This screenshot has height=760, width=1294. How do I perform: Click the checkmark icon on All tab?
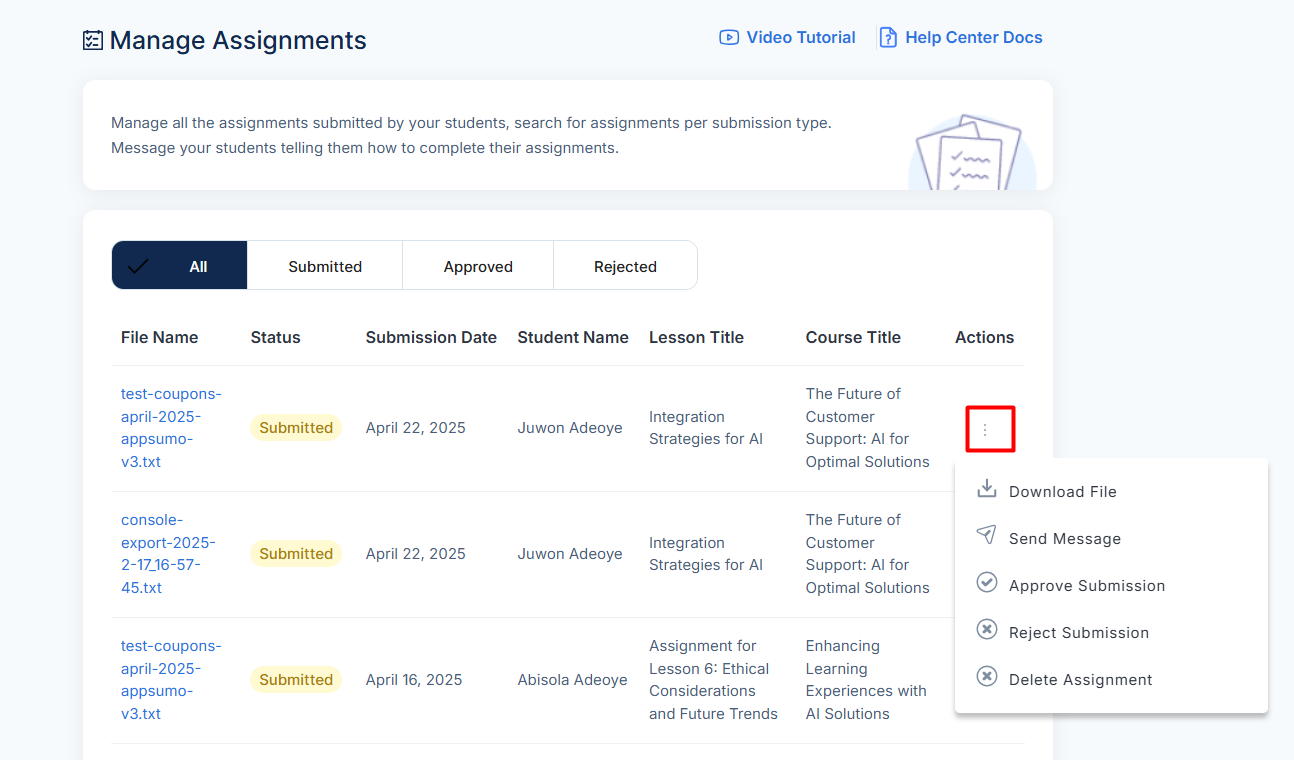coord(138,266)
